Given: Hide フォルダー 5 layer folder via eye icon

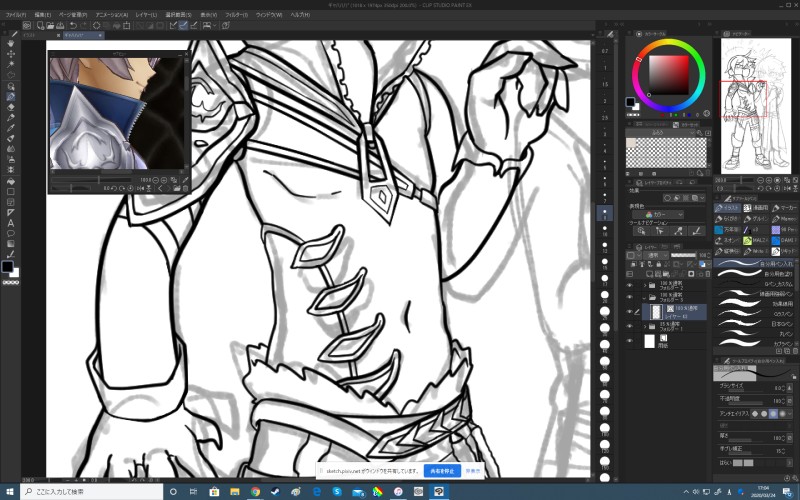Looking at the screenshot, I should [x=630, y=297].
